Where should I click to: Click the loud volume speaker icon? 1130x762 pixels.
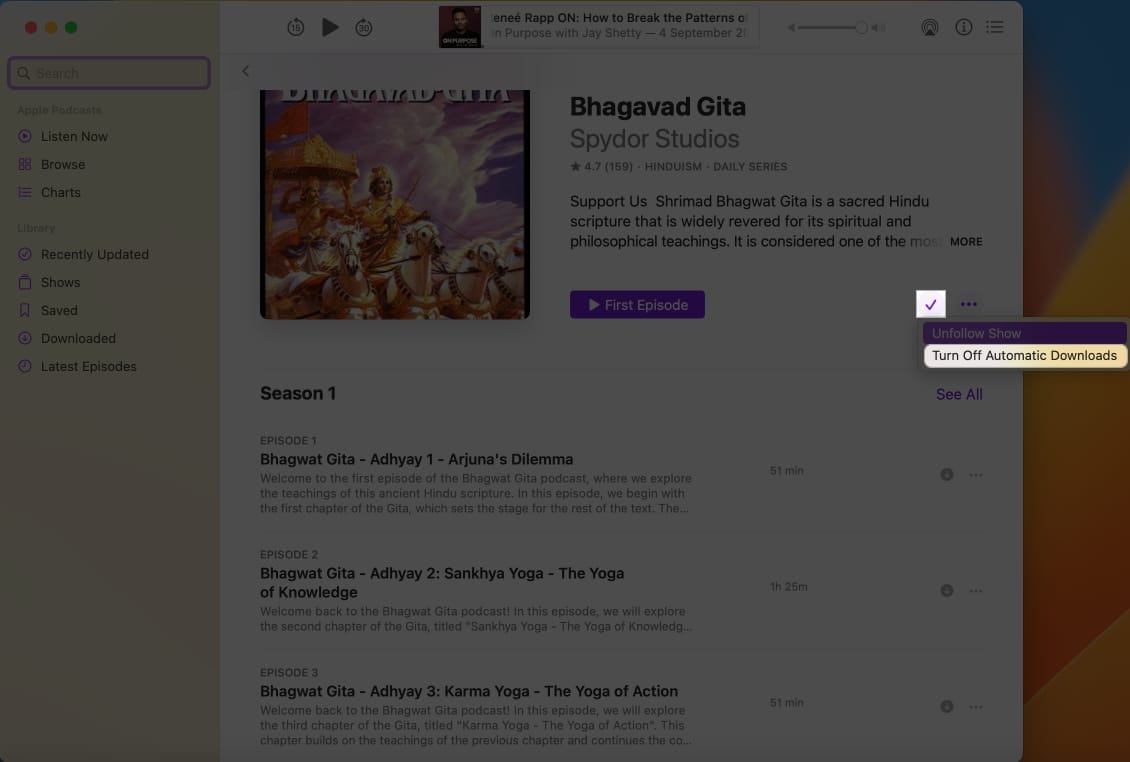click(878, 27)
